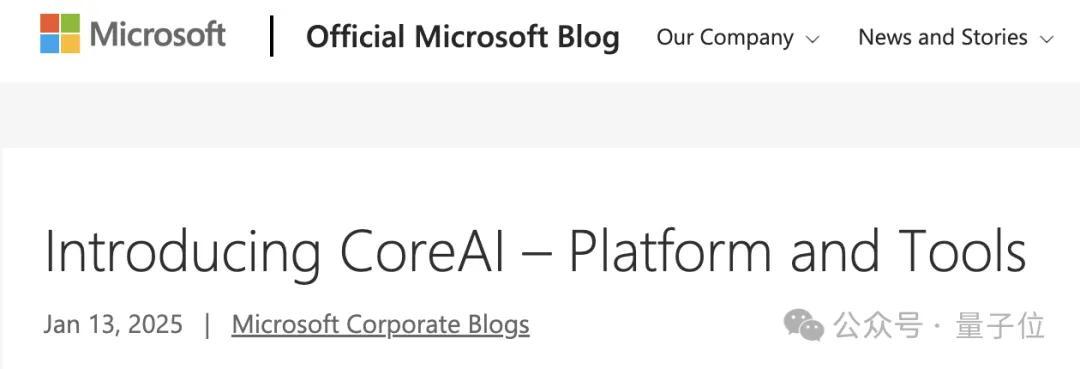Click the pipe separator beside the date
The height and width of the screenshot is (369, 1080).
(207, 324)
